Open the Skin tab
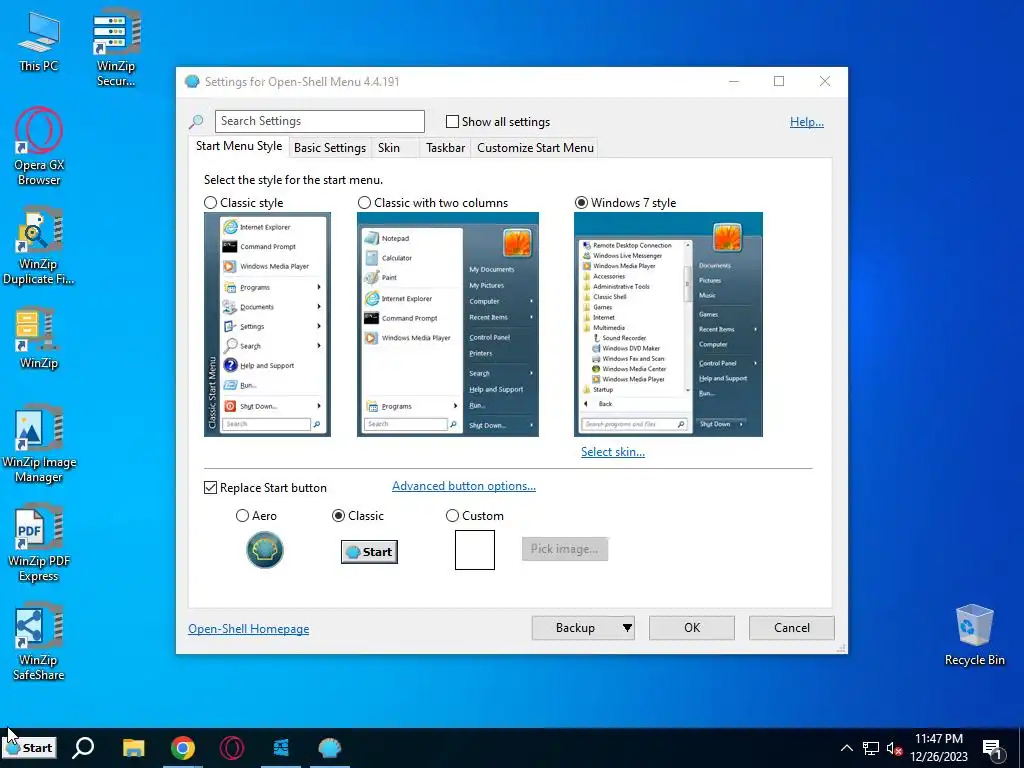The image size is (1024, 768). point(389,148)
